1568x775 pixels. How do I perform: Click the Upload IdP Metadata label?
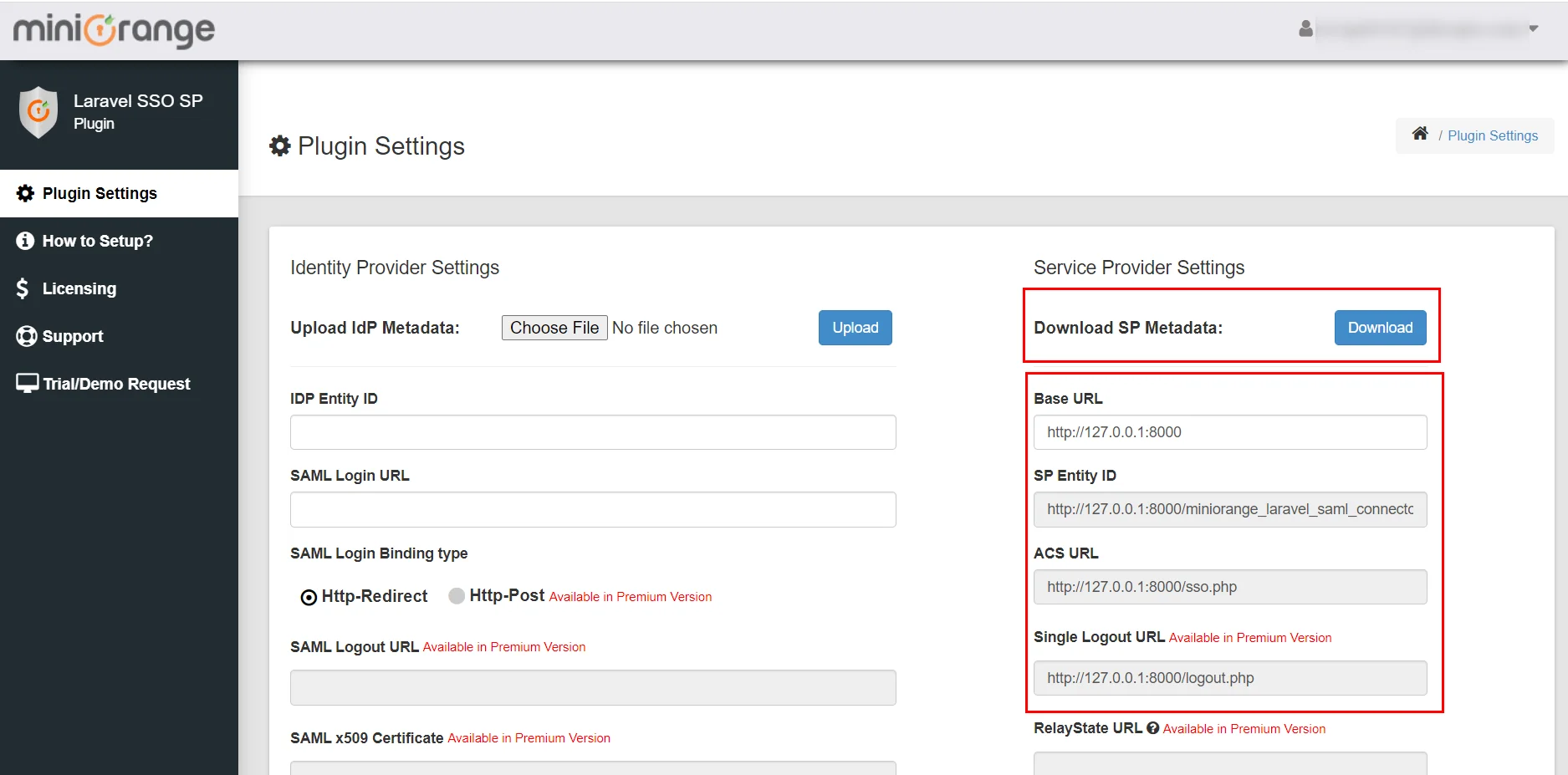pos(375,328)
